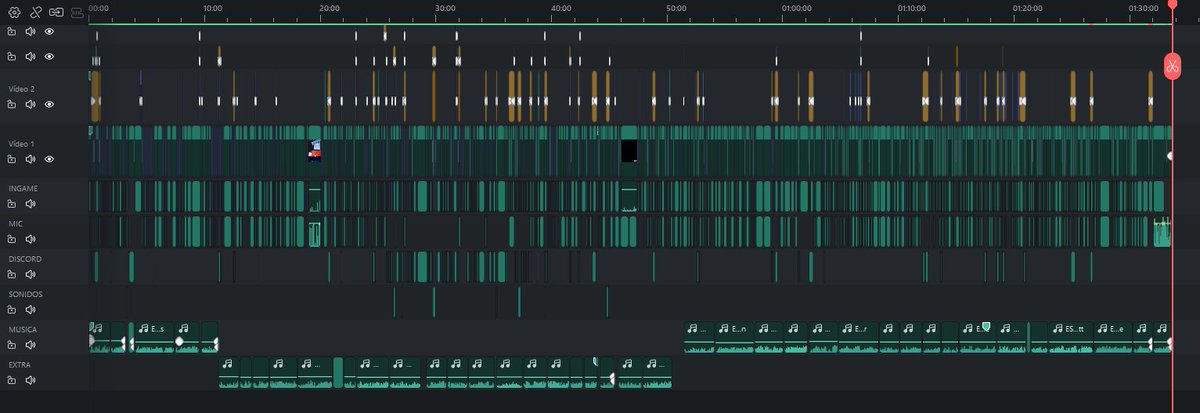Mute the Video 1 track
1200x413 pixels.
(30, 159)
